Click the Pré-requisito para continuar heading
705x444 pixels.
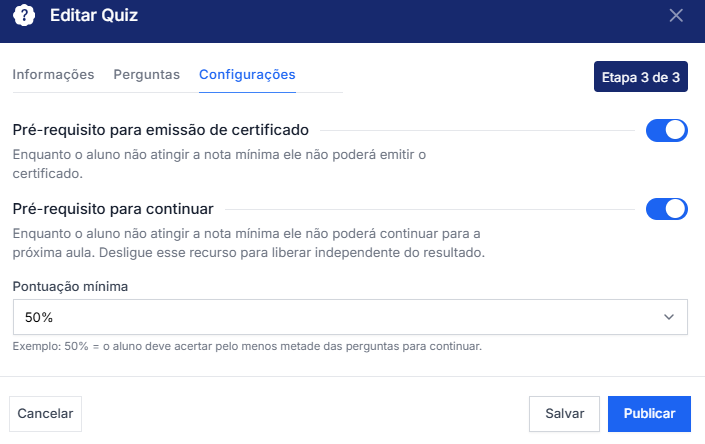coord(113,208)
